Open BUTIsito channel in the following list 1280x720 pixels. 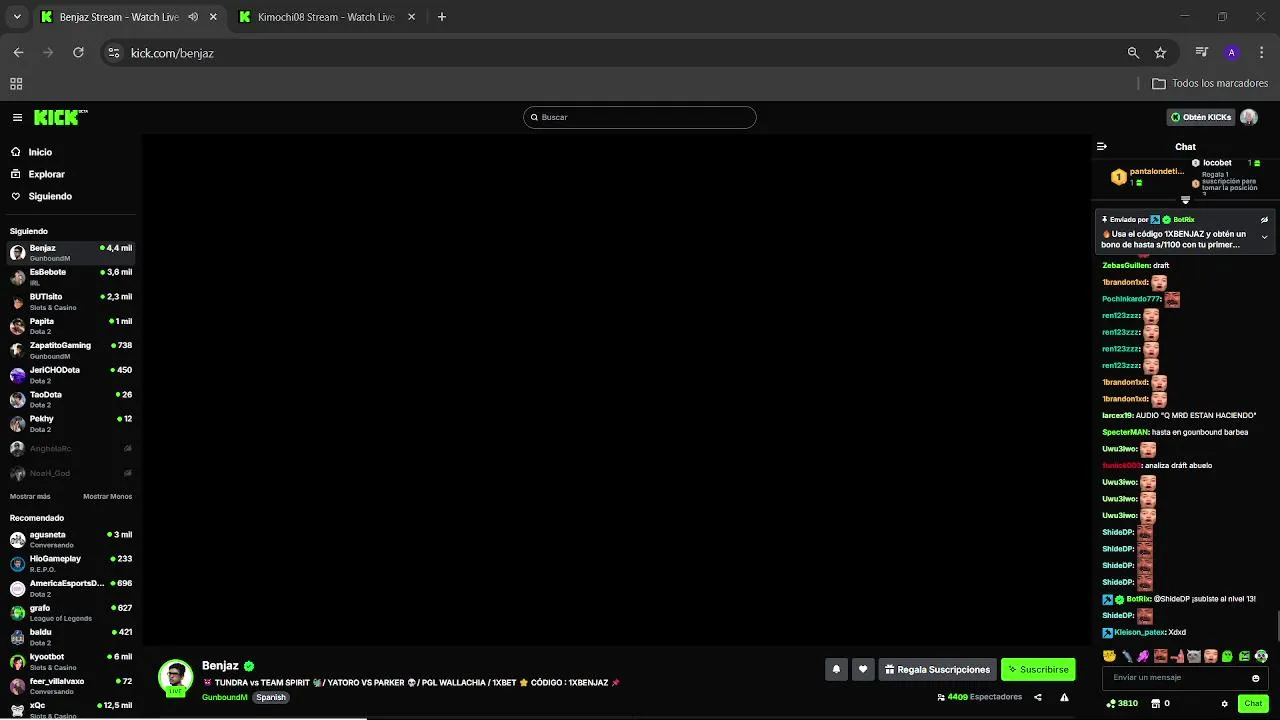70,301
